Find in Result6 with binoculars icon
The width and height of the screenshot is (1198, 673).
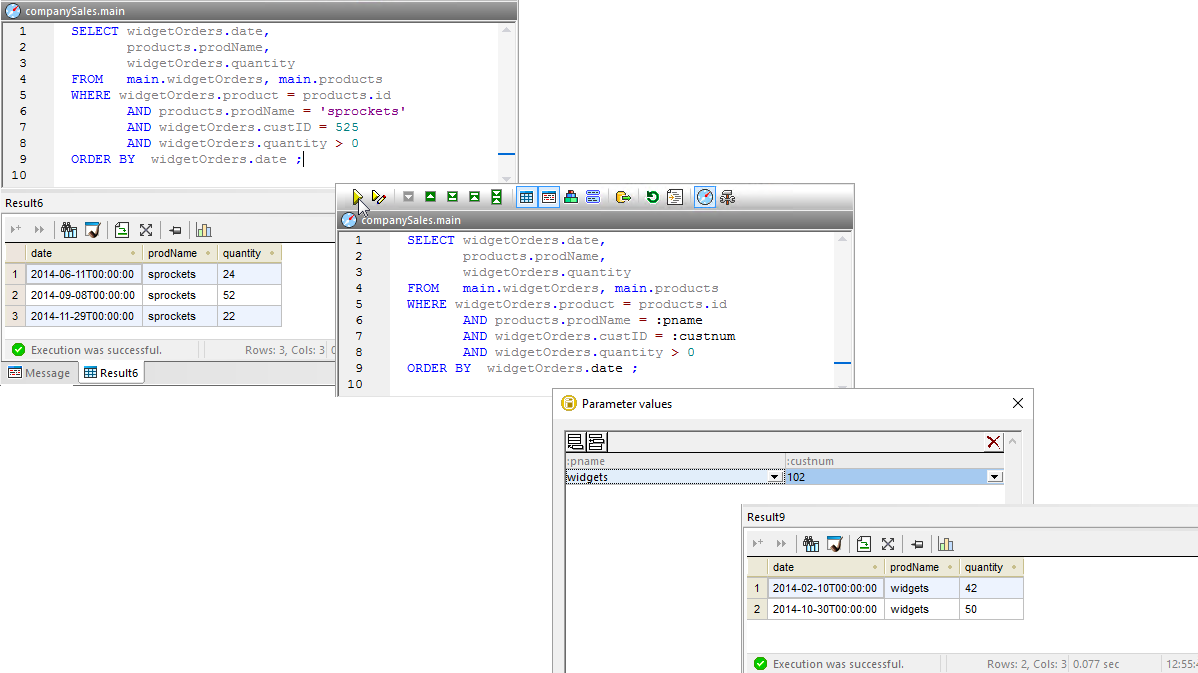point(69,230)
